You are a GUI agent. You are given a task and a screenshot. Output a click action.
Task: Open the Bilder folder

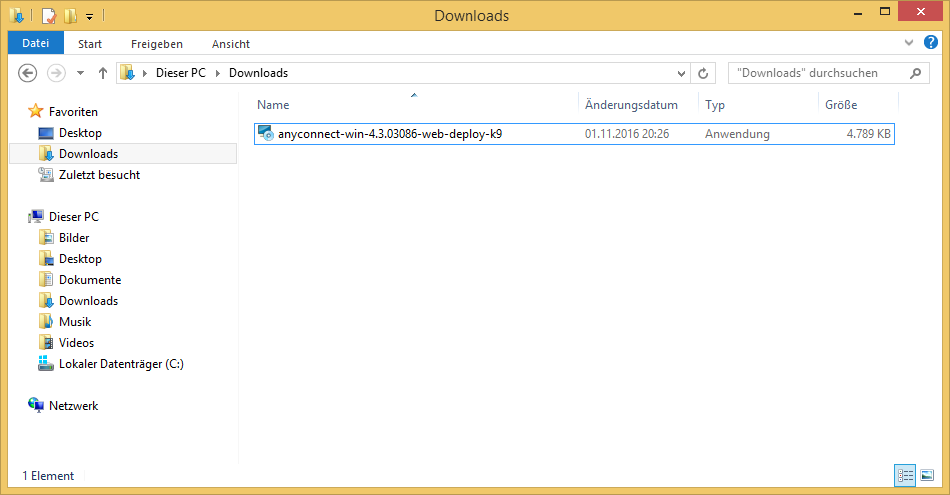tap(74, 238)
